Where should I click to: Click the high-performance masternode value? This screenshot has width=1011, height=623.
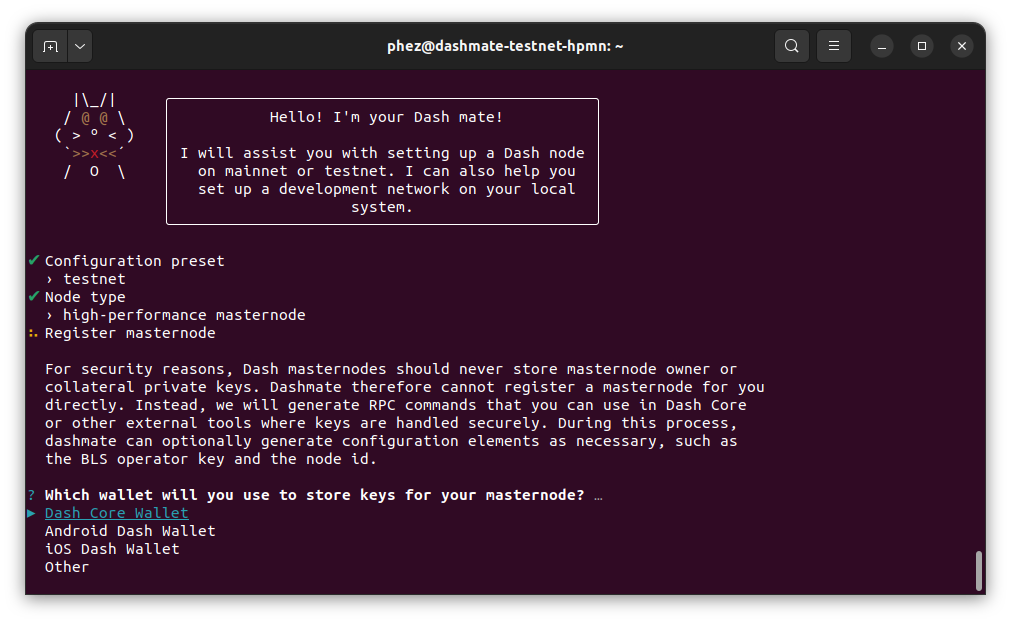(184, 315)
